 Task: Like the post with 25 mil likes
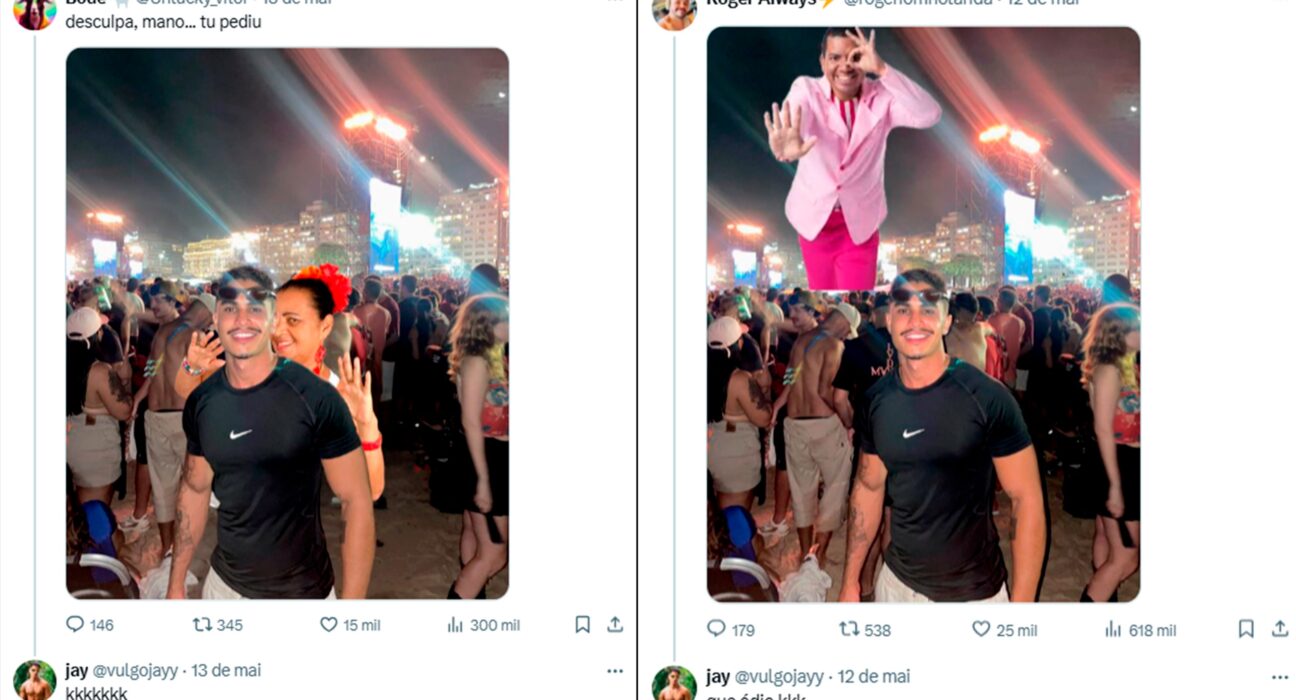(982, 629)
